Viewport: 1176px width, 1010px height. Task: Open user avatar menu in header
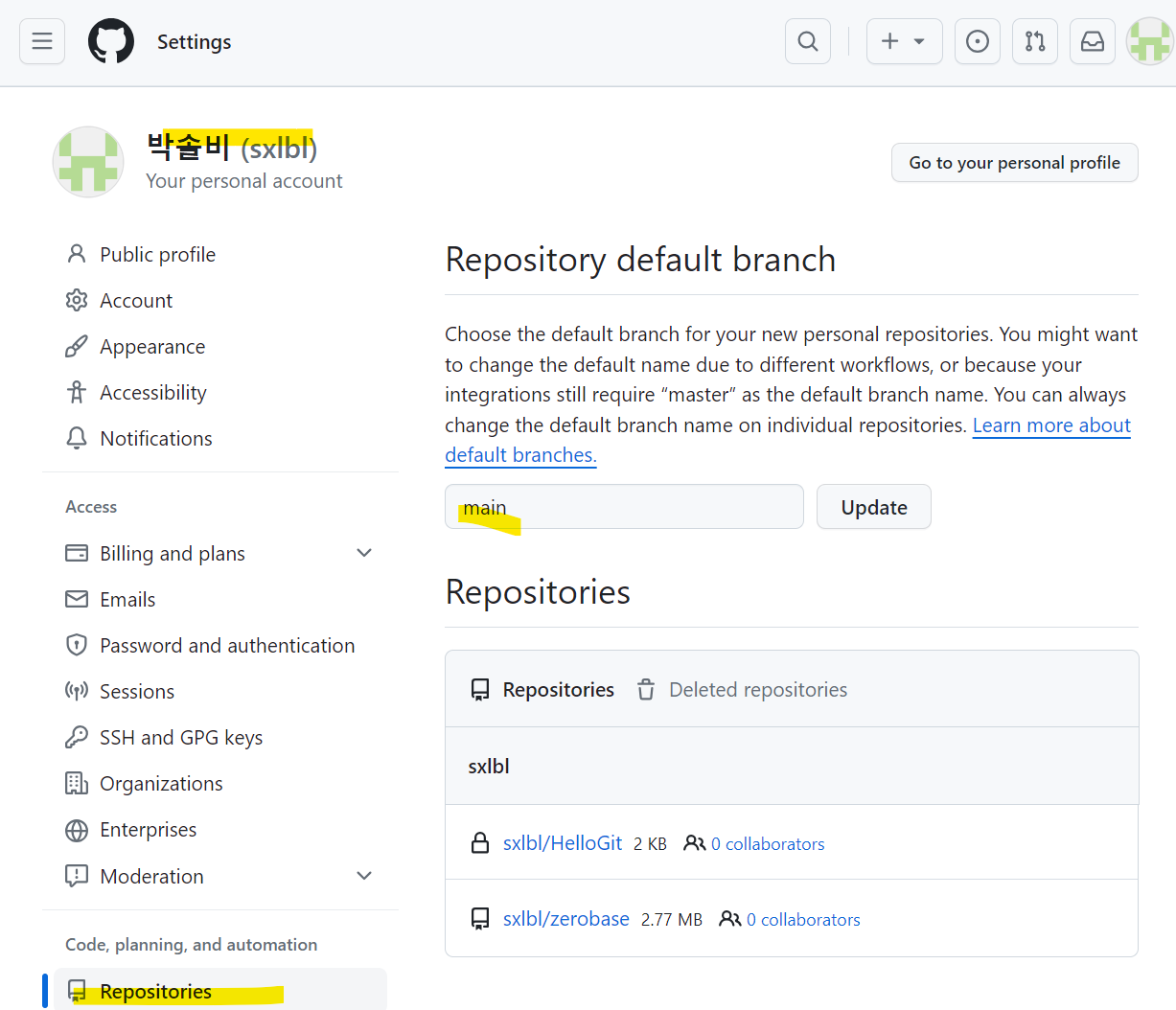(1149, 41)
